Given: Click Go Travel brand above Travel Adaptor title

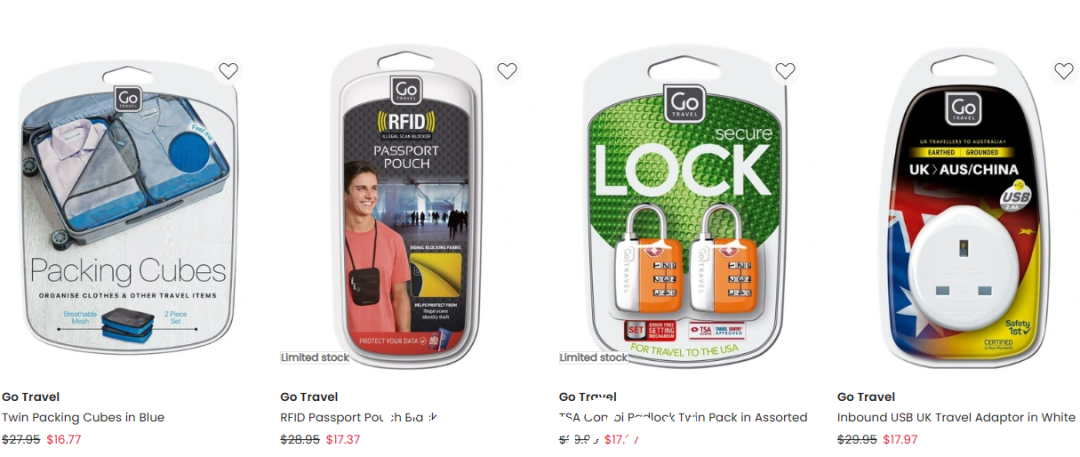Looking at the screenshot, I should coord(866,397).
